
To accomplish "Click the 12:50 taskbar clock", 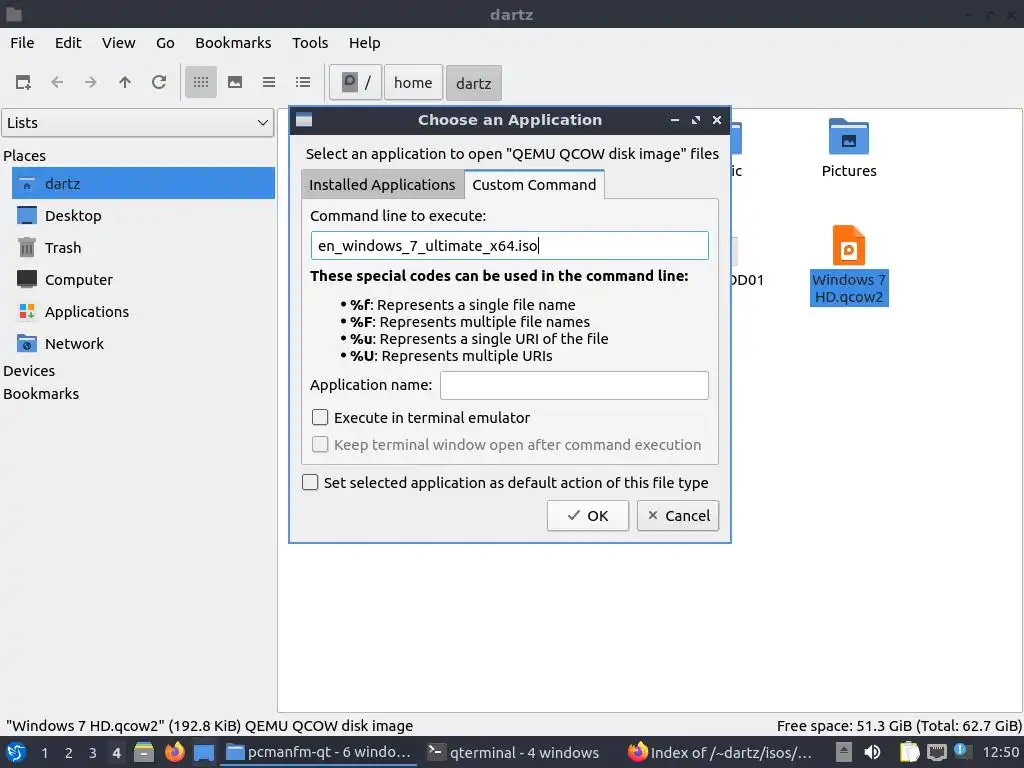I will pyautogui.click(x=1000, y=752).
